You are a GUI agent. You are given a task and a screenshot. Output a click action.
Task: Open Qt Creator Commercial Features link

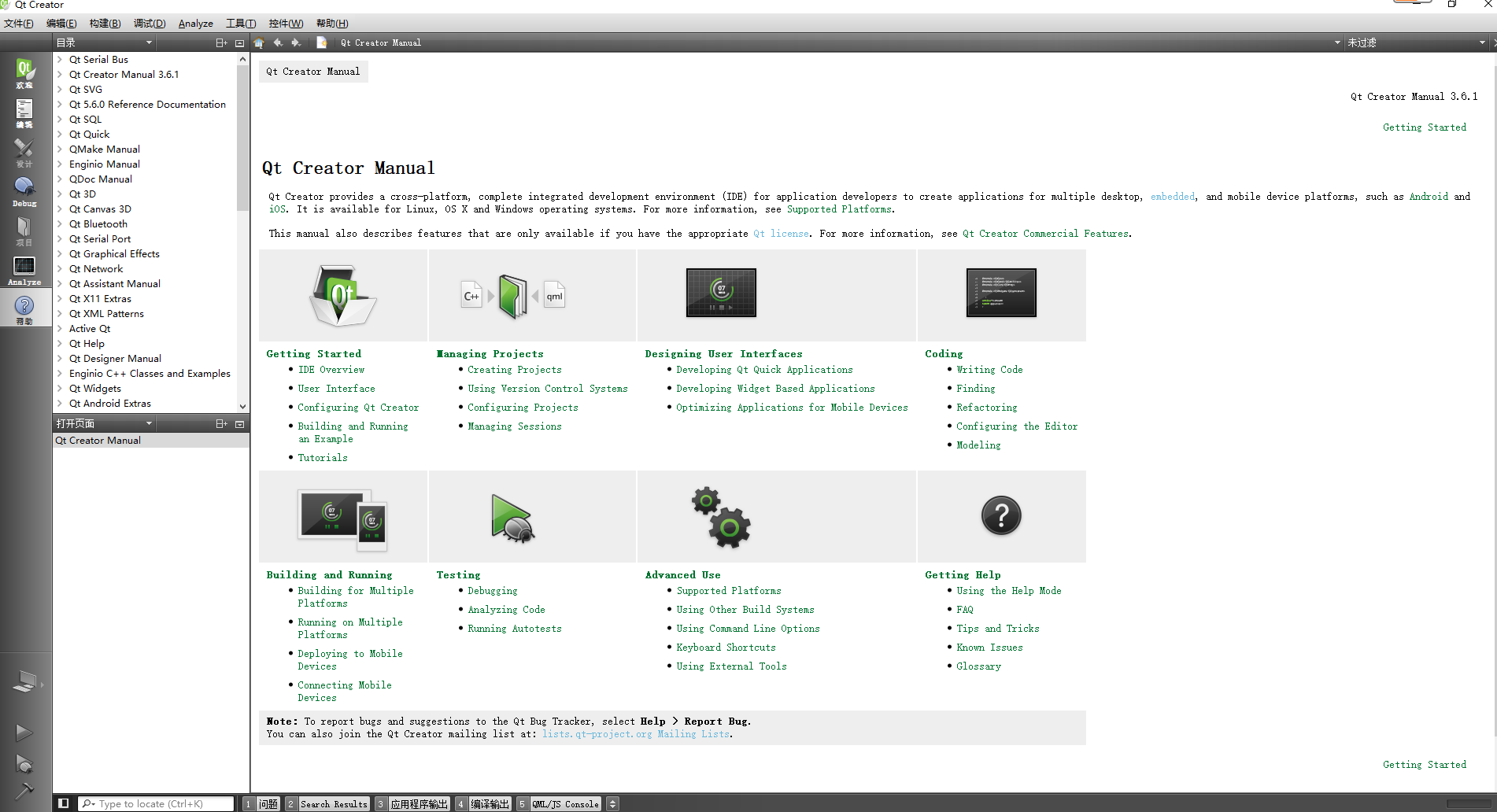(x=1045, y=234)
